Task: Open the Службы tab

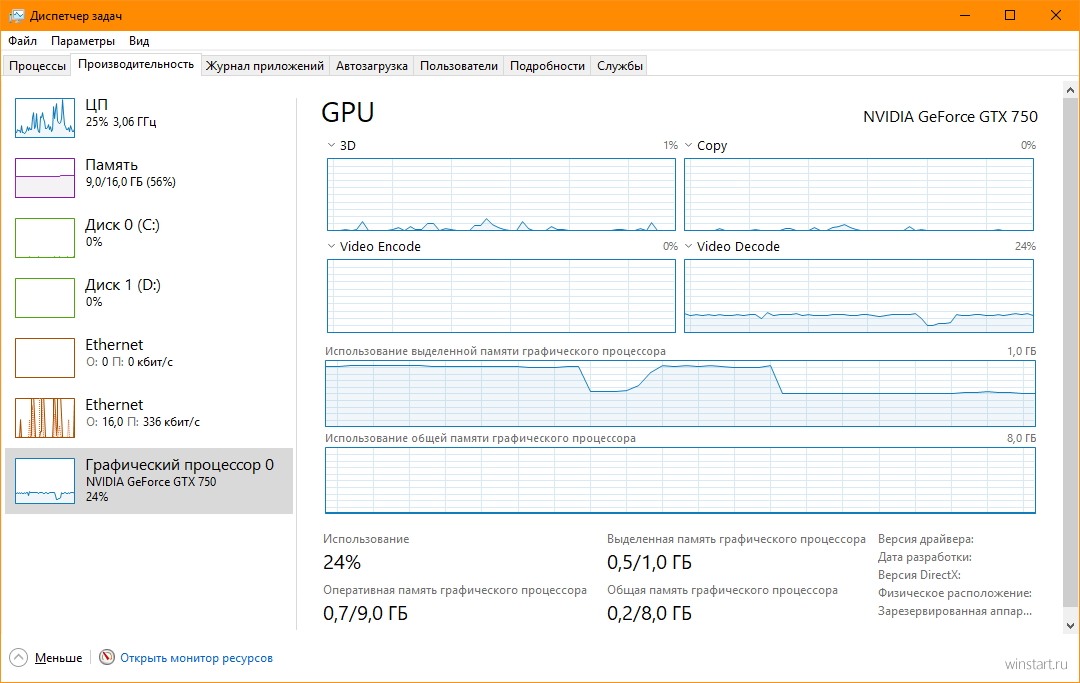Action: coord(619,65)
